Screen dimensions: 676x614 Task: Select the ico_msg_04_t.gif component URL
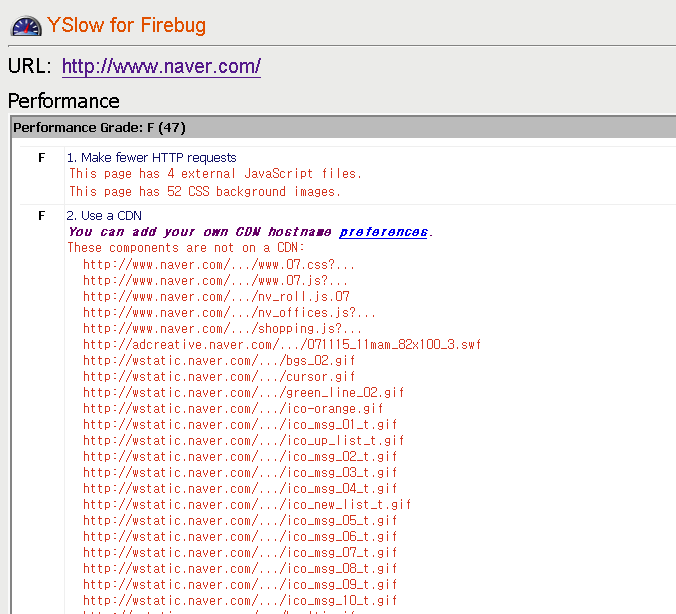pyautogui.click(x=240, y=489)
